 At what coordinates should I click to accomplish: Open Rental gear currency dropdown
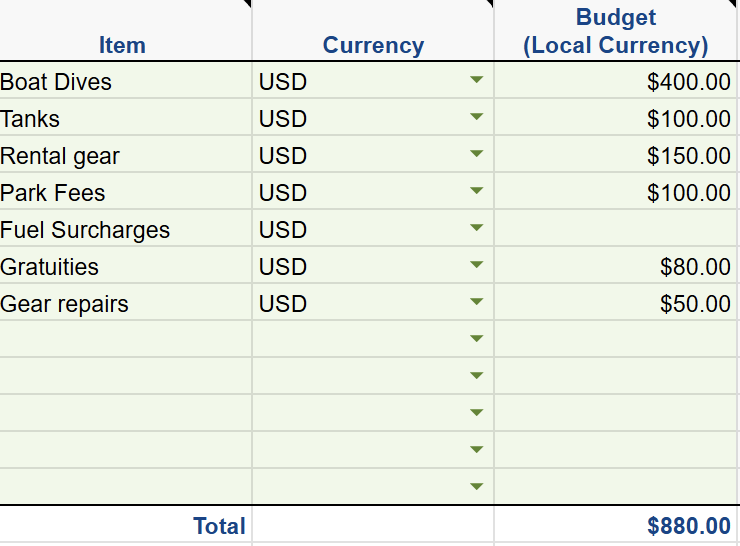point(476,155)
